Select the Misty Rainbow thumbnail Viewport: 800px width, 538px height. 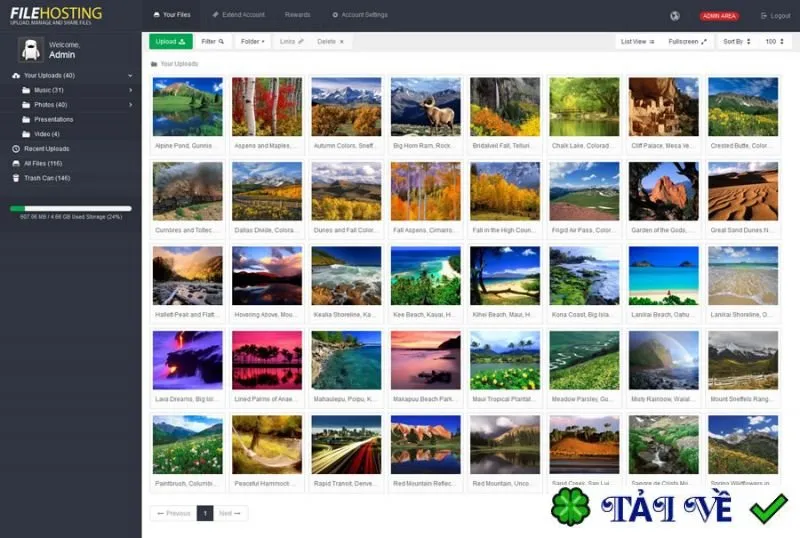click(x=664, y=360)
